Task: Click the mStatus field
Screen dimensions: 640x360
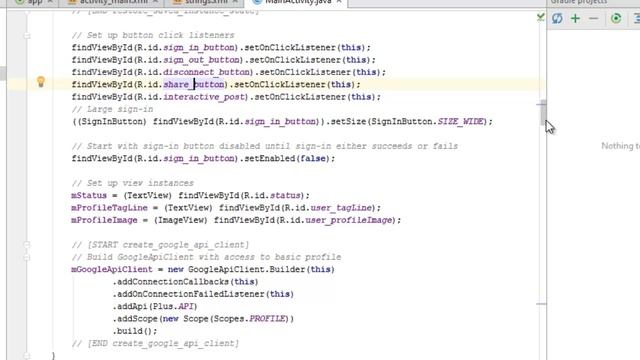Action: (x=89, y=195)
